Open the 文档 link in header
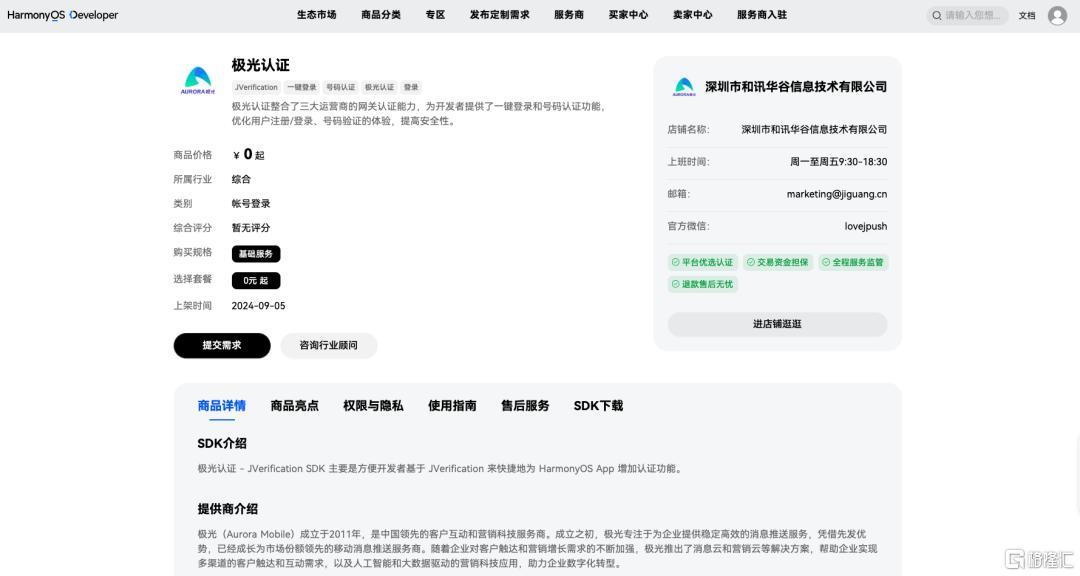Screen dimensions: 1080x576 1027,15
